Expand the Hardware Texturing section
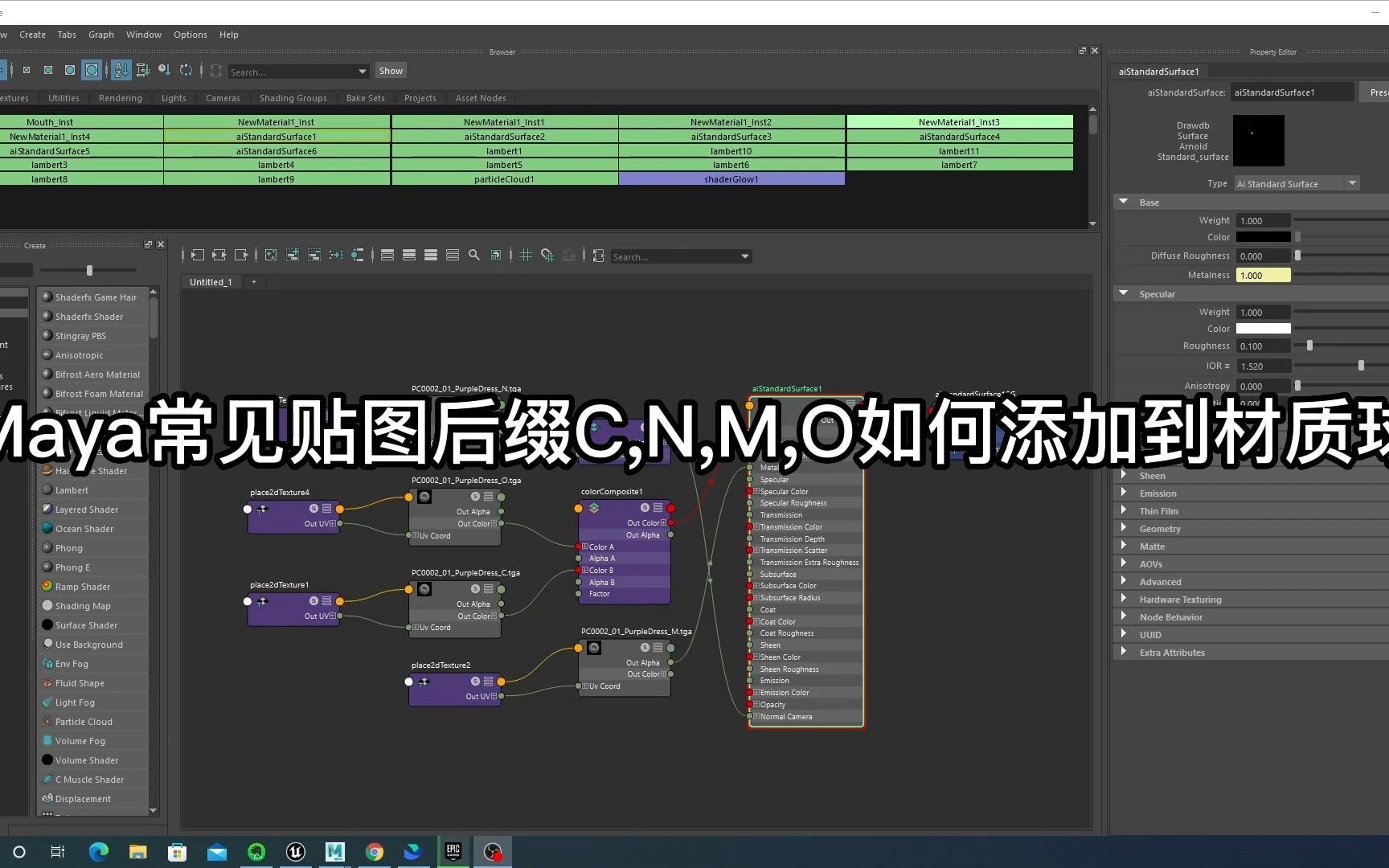Screen dimensions: 1389x868 coord(1124,599)
